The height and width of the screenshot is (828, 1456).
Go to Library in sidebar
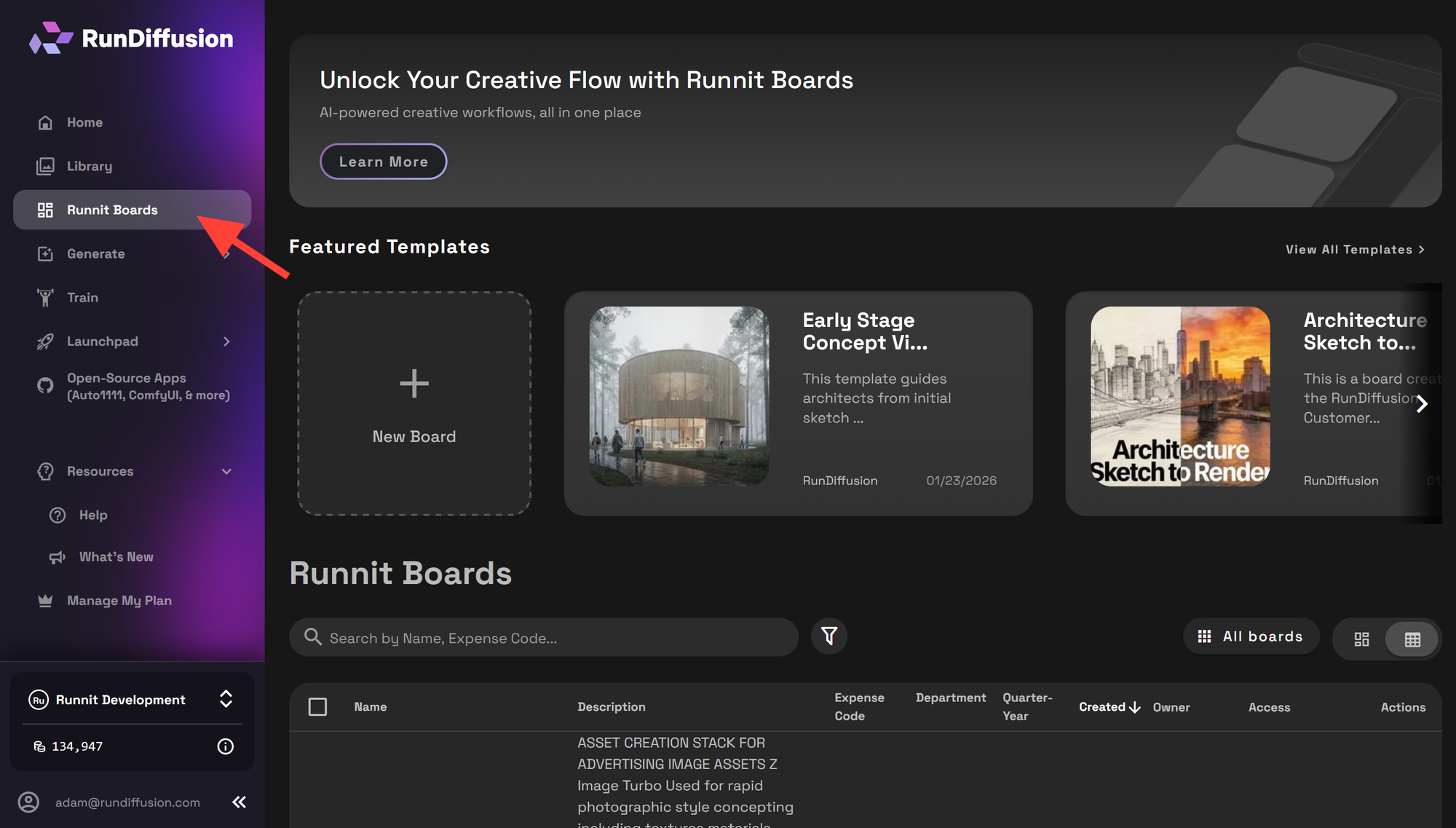90,166
